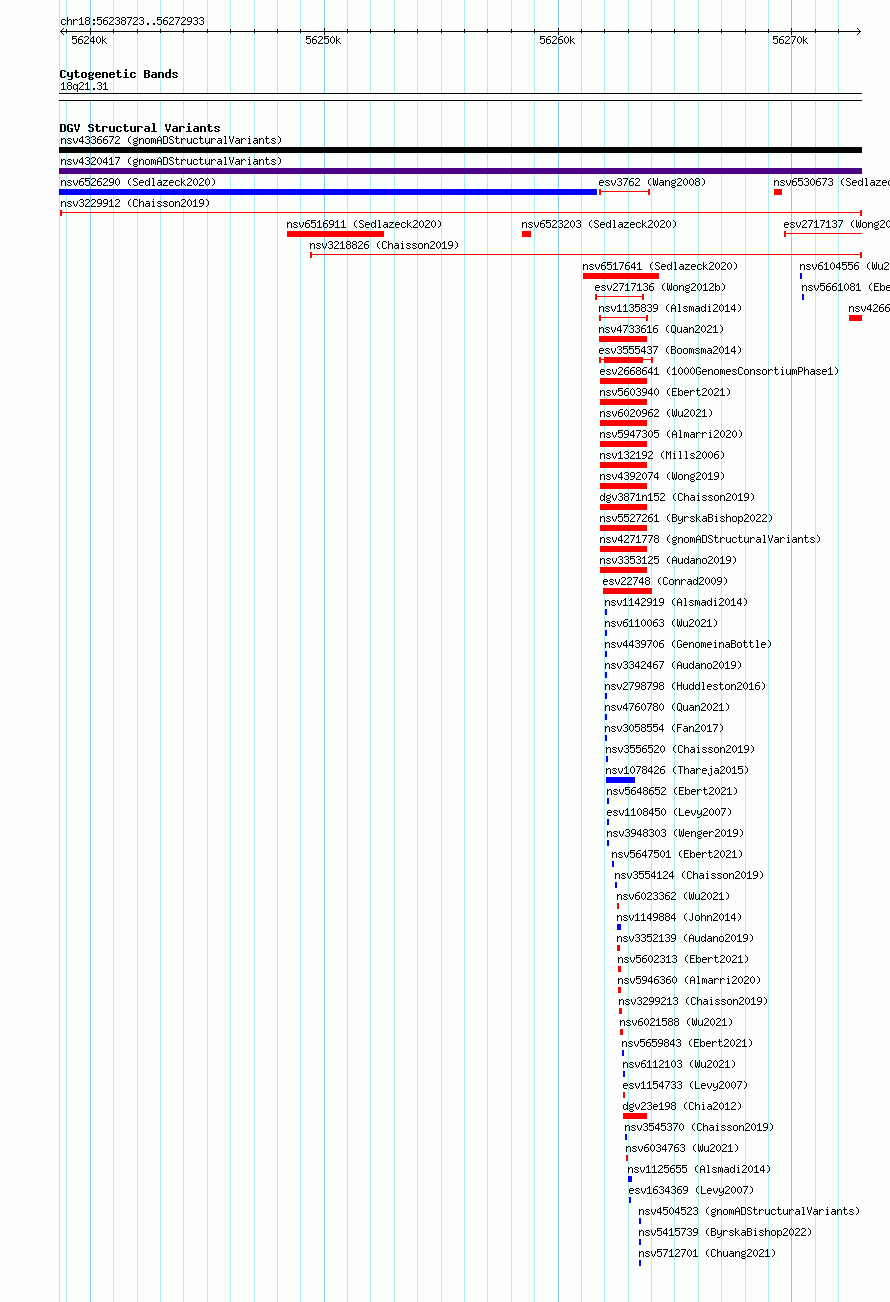Open variant nsv6523203 (Sedlazeck2020)
Screen dimensions: 890x1302
coord(599,224)
